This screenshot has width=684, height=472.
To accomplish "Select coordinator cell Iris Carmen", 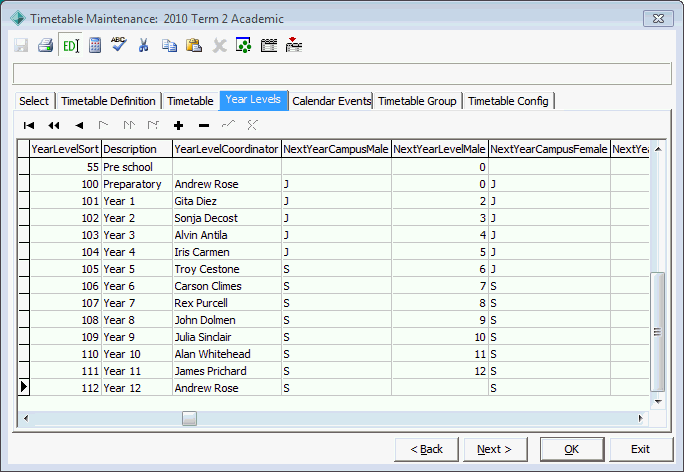I will tap(227, 252).
